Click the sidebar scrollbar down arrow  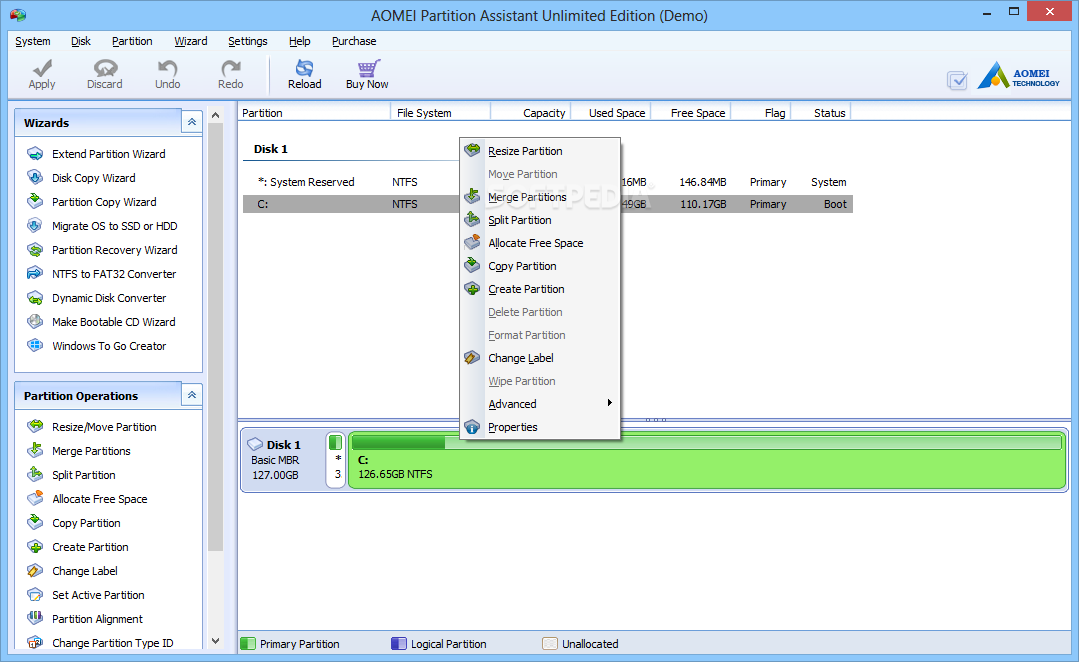(x=215, y=641)
